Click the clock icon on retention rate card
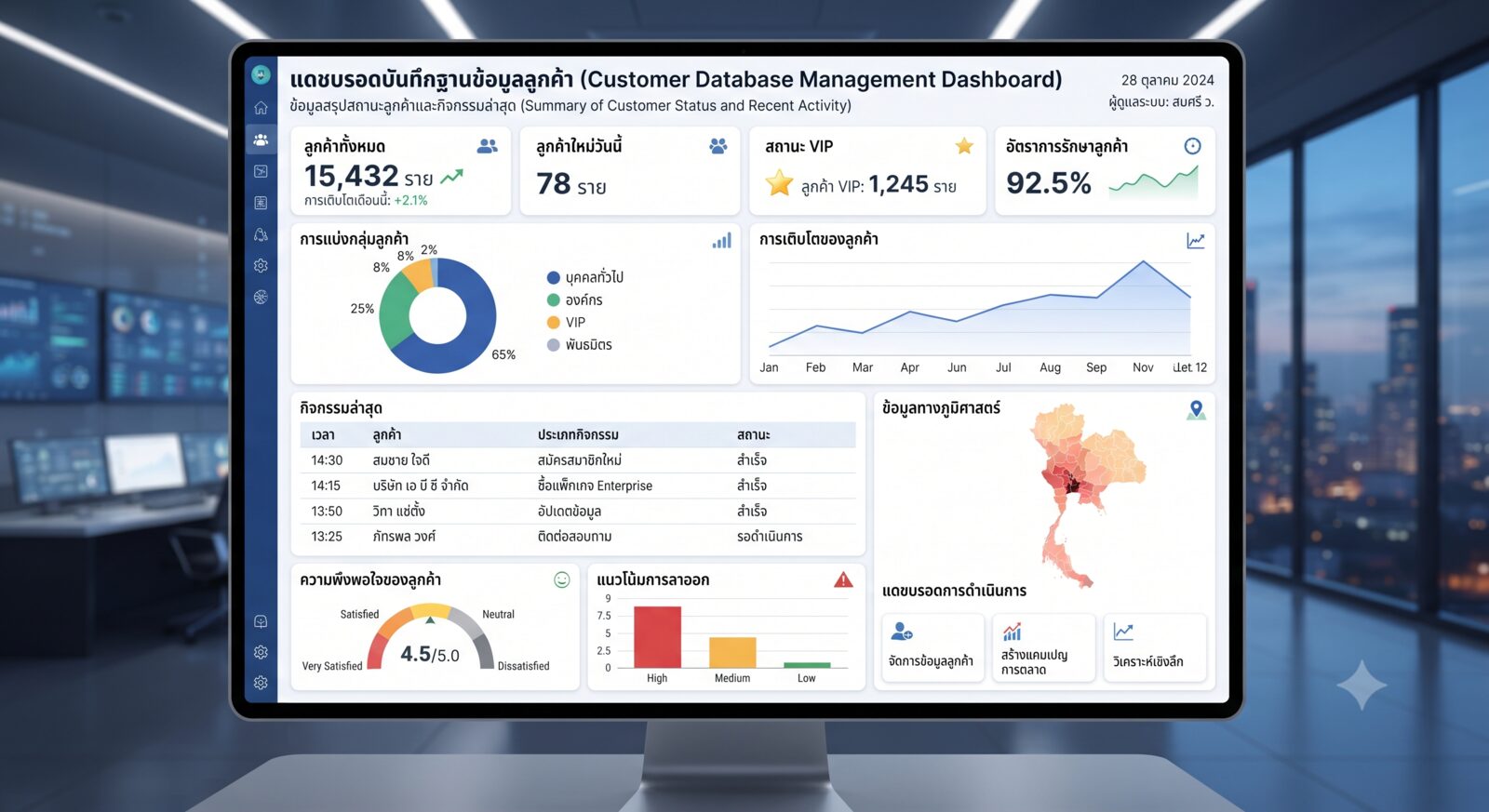 click(x=1192, y=146)
